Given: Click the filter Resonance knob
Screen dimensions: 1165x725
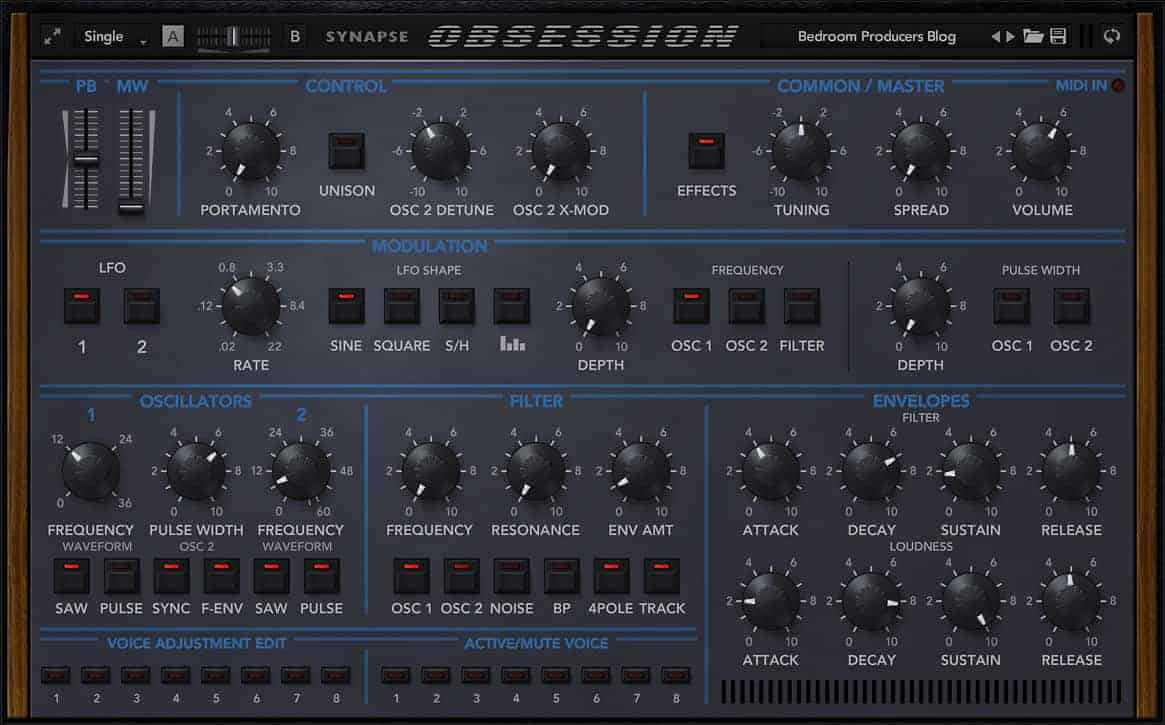Looking at the screenshot, I should (535, 471).
